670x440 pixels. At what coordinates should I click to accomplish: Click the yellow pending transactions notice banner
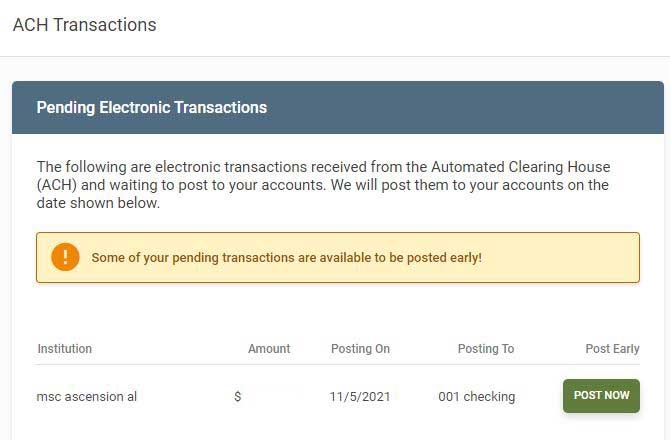(x=338, y=258)
